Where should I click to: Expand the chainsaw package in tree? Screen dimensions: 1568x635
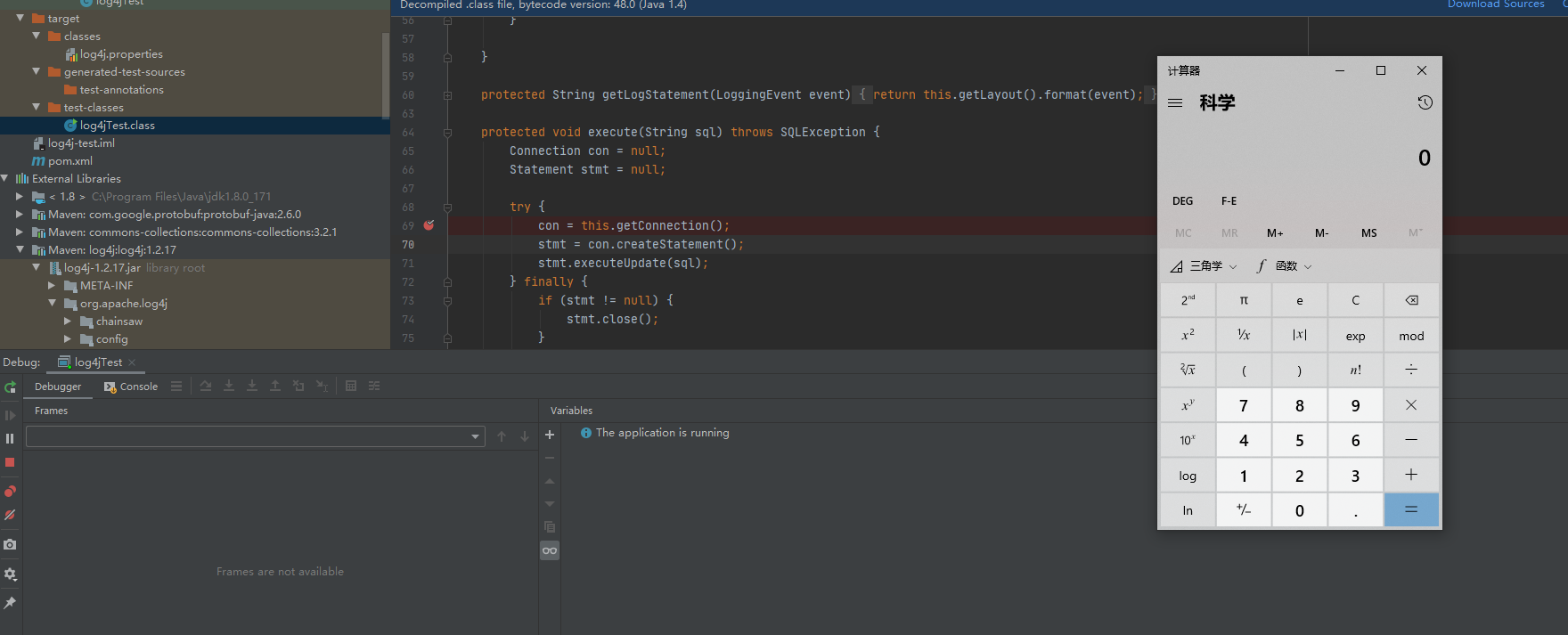click(68, 322)
